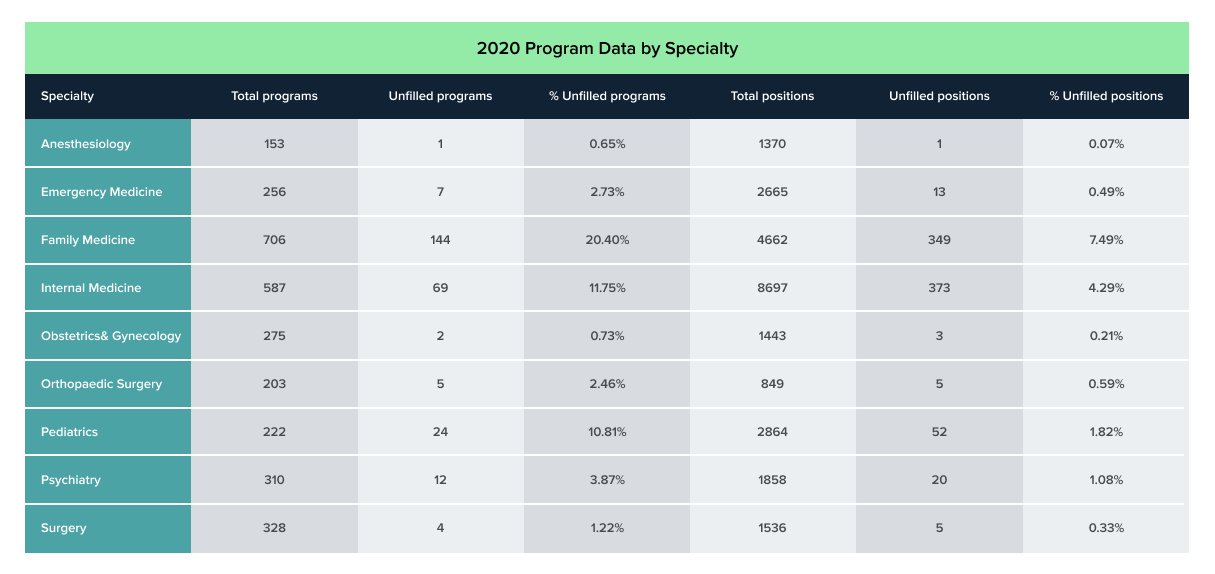Click the Unfilled positions header
This screenshot has height=574, width=1215.
point(939,96)
